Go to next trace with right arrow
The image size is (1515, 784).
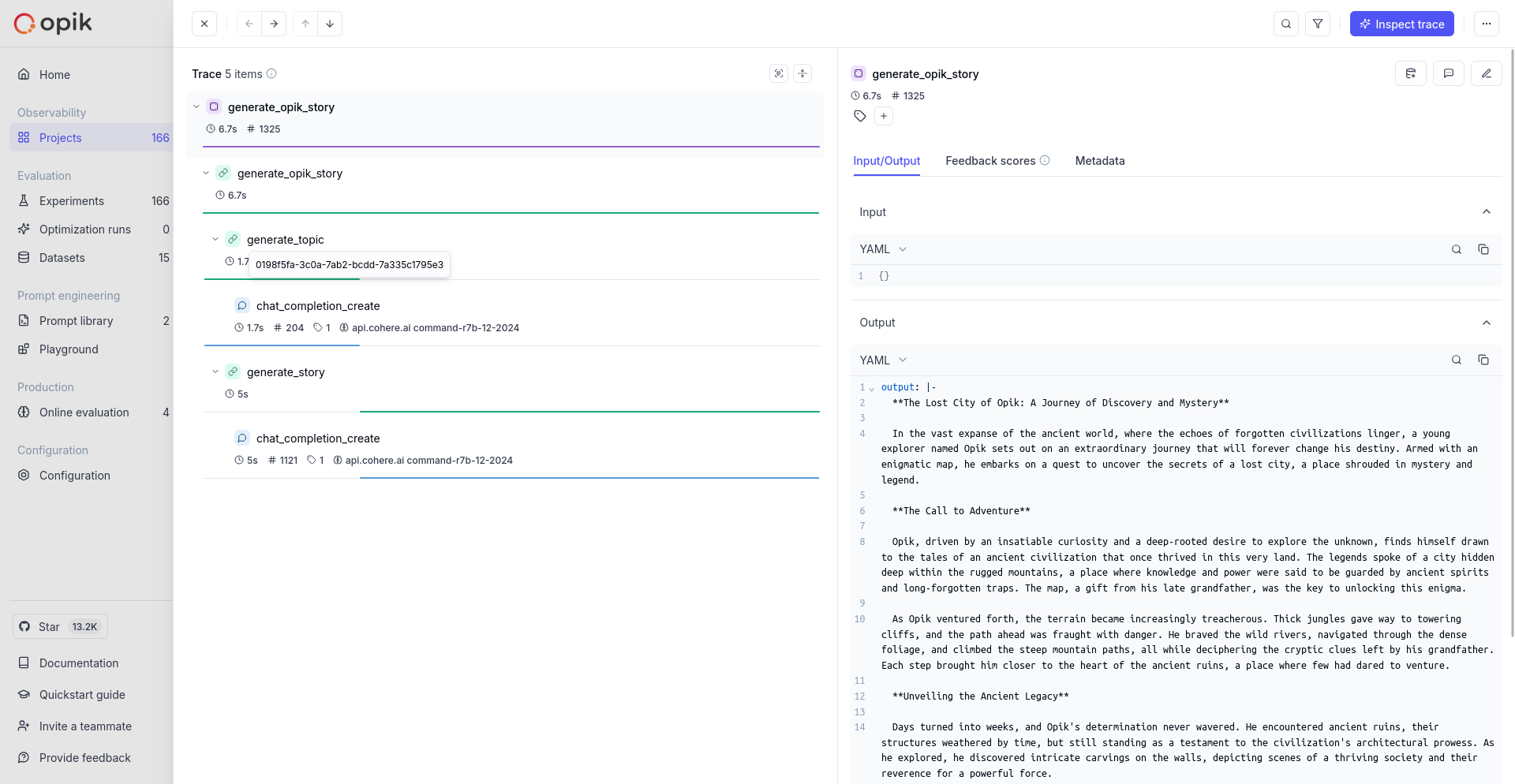tap(274, 24)
